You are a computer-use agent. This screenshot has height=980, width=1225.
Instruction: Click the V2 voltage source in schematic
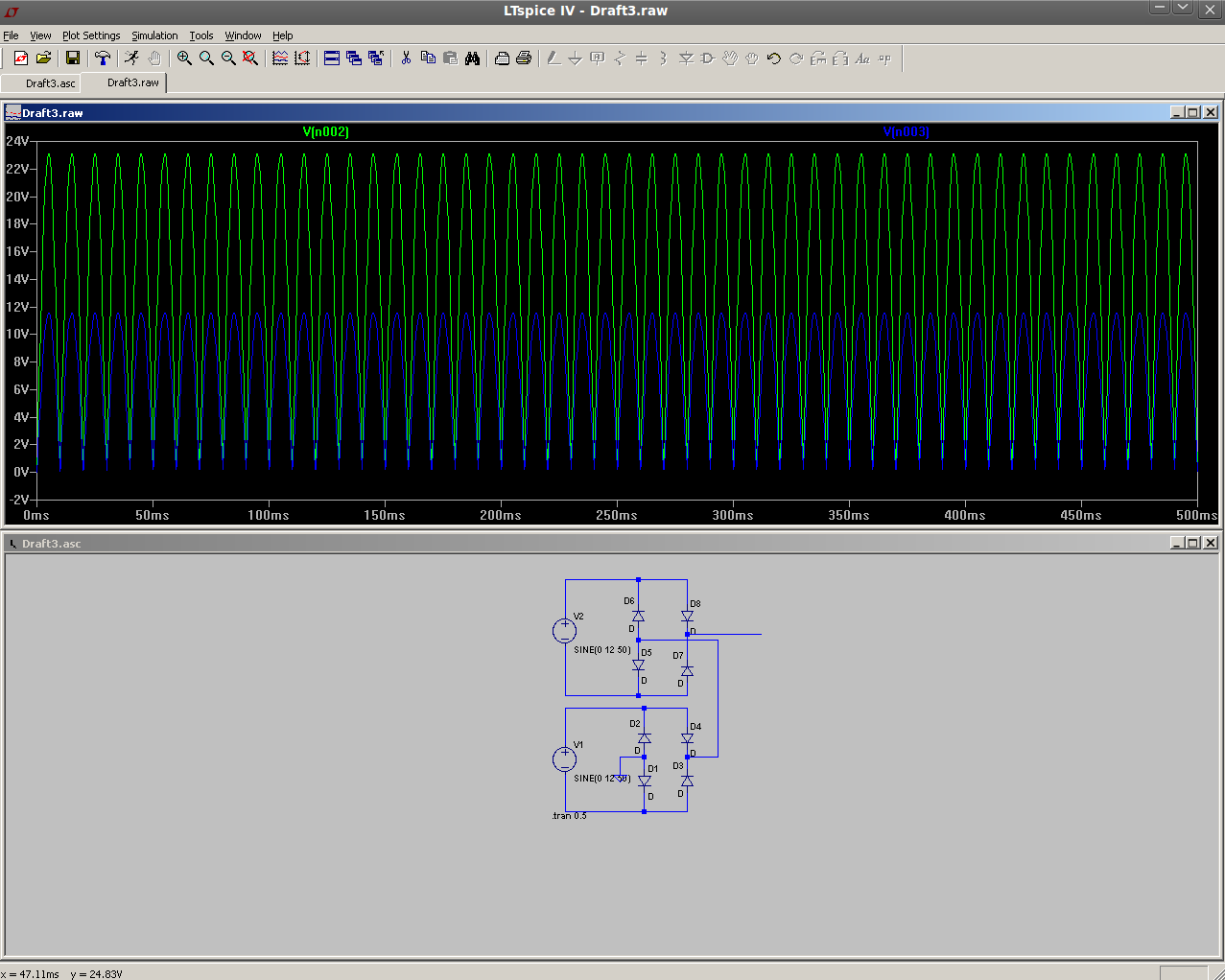click(x=564, y=631)
